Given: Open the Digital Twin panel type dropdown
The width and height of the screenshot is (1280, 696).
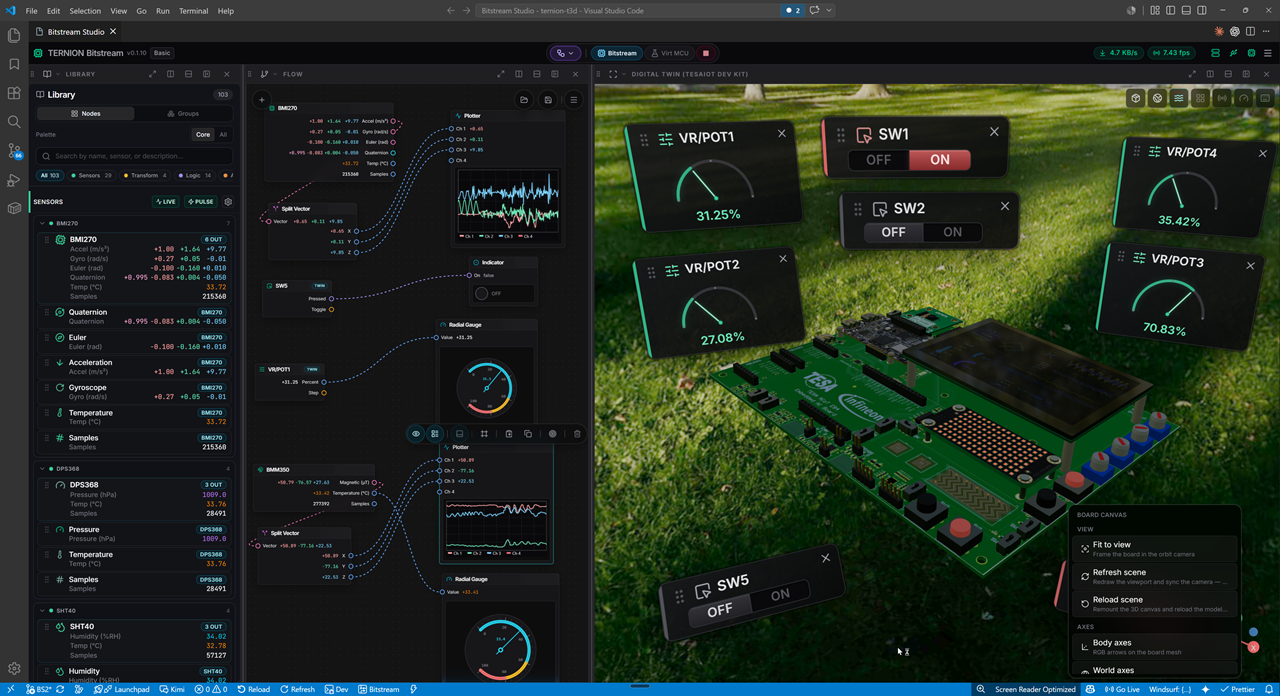Looking at the screenshot, I should (615, 74).
